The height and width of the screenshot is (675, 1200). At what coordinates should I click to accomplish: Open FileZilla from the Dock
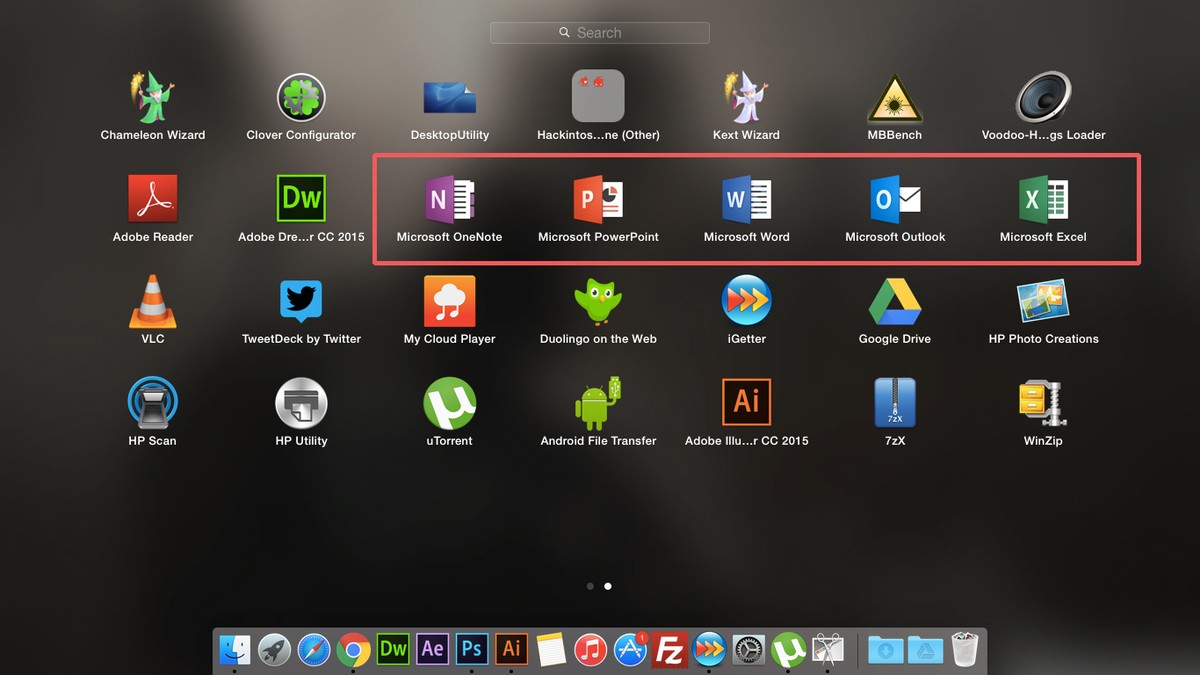[x=669, y=650]
